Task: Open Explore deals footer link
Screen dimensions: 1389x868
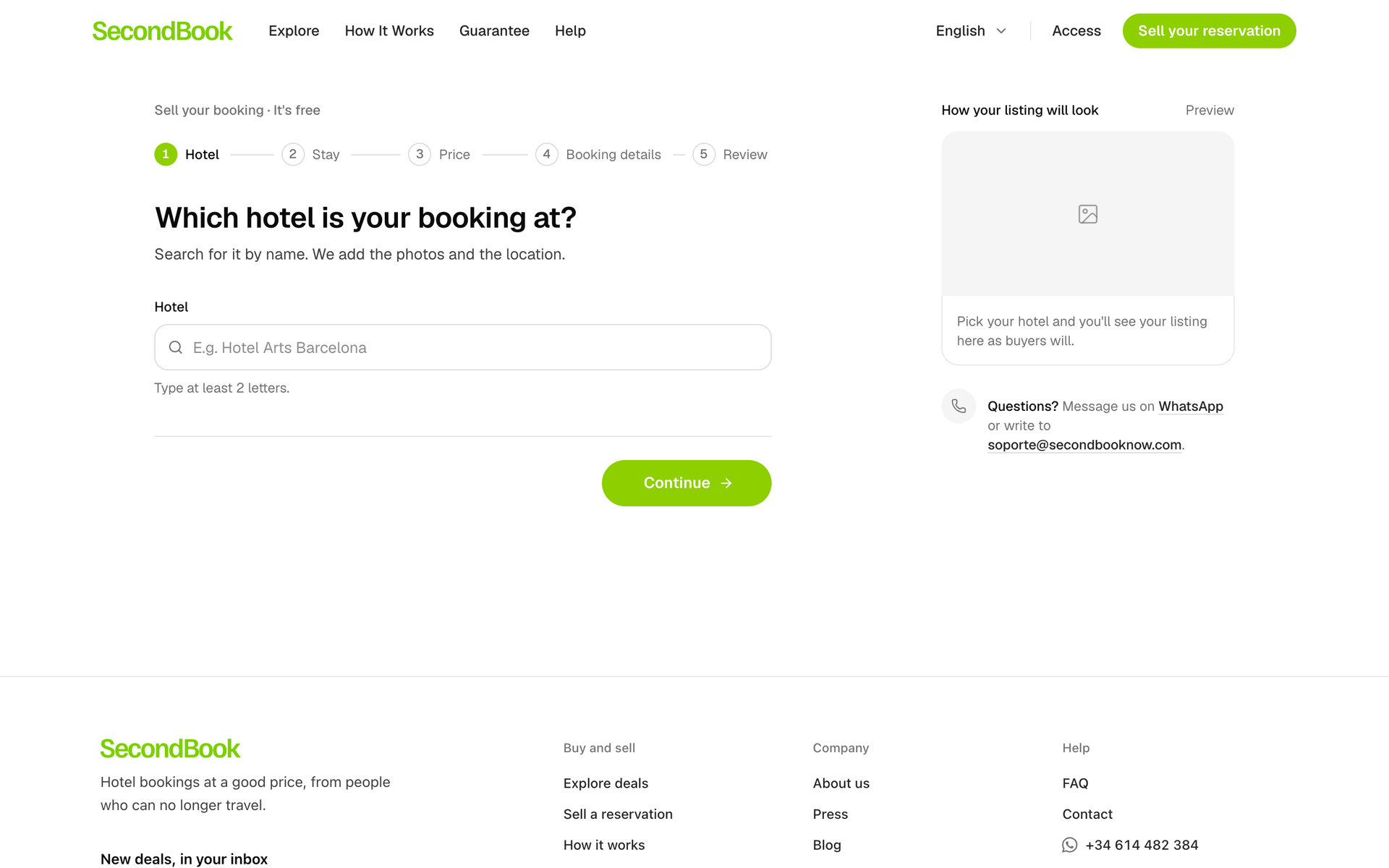Action: (606, 783)
